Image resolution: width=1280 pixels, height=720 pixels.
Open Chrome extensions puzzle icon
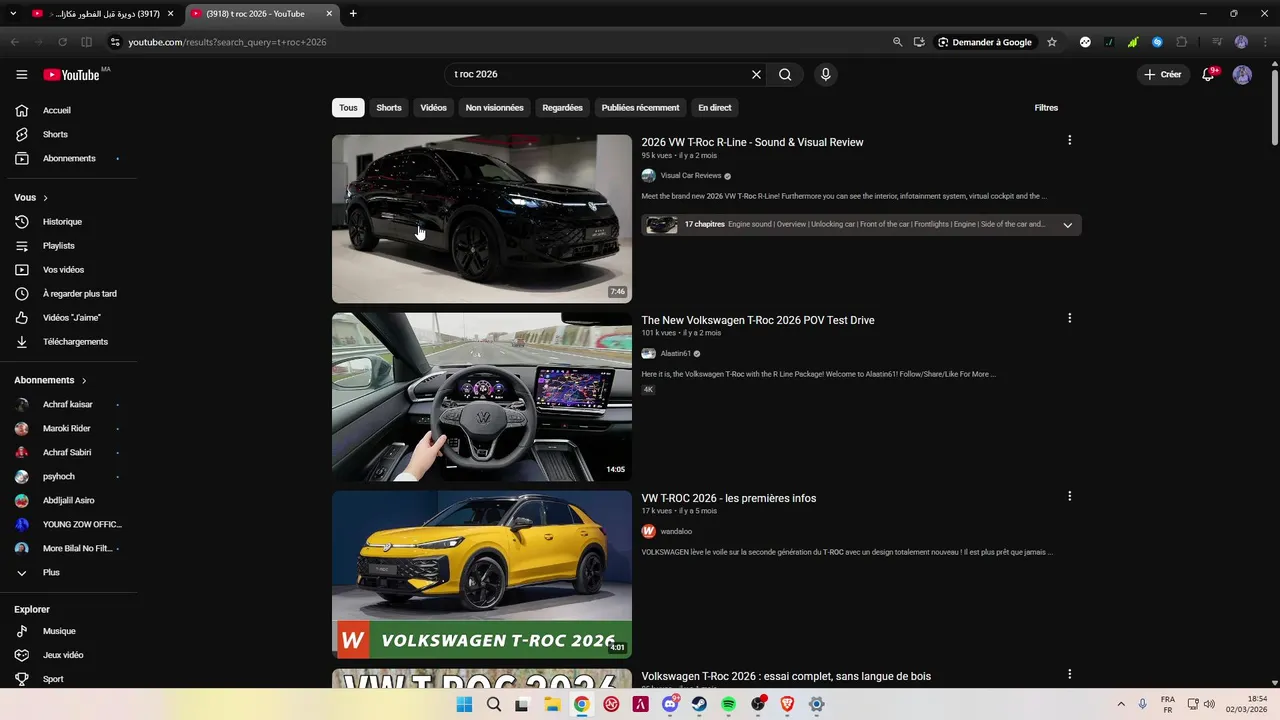click(1181, 42)
